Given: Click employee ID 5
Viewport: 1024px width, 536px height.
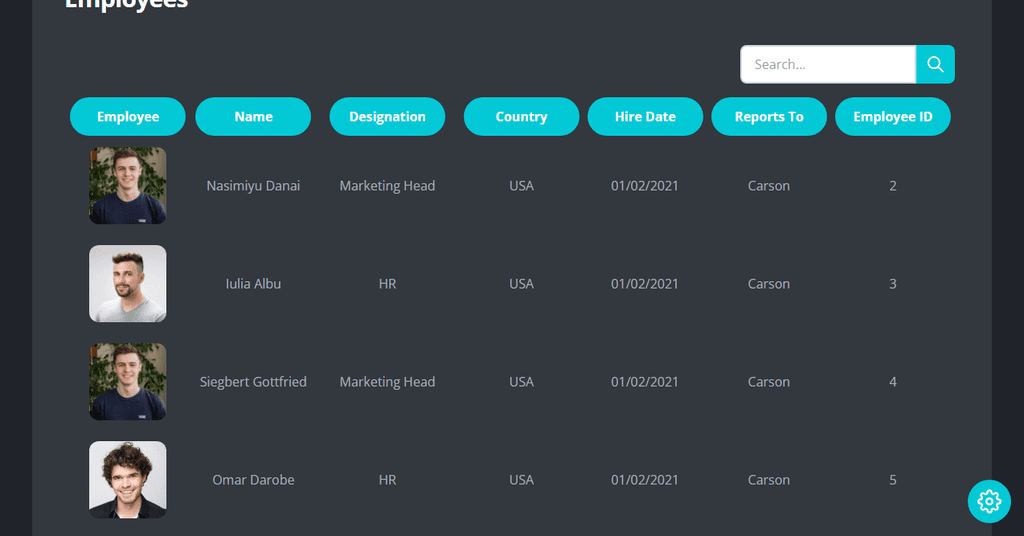Looking at the screenshot, I should click(893, 480).
